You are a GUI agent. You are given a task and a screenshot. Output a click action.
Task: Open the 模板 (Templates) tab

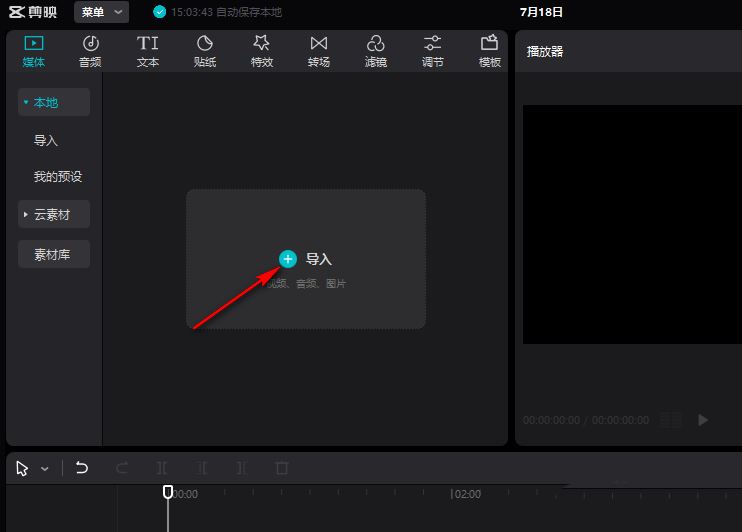(x=489, y=51)
